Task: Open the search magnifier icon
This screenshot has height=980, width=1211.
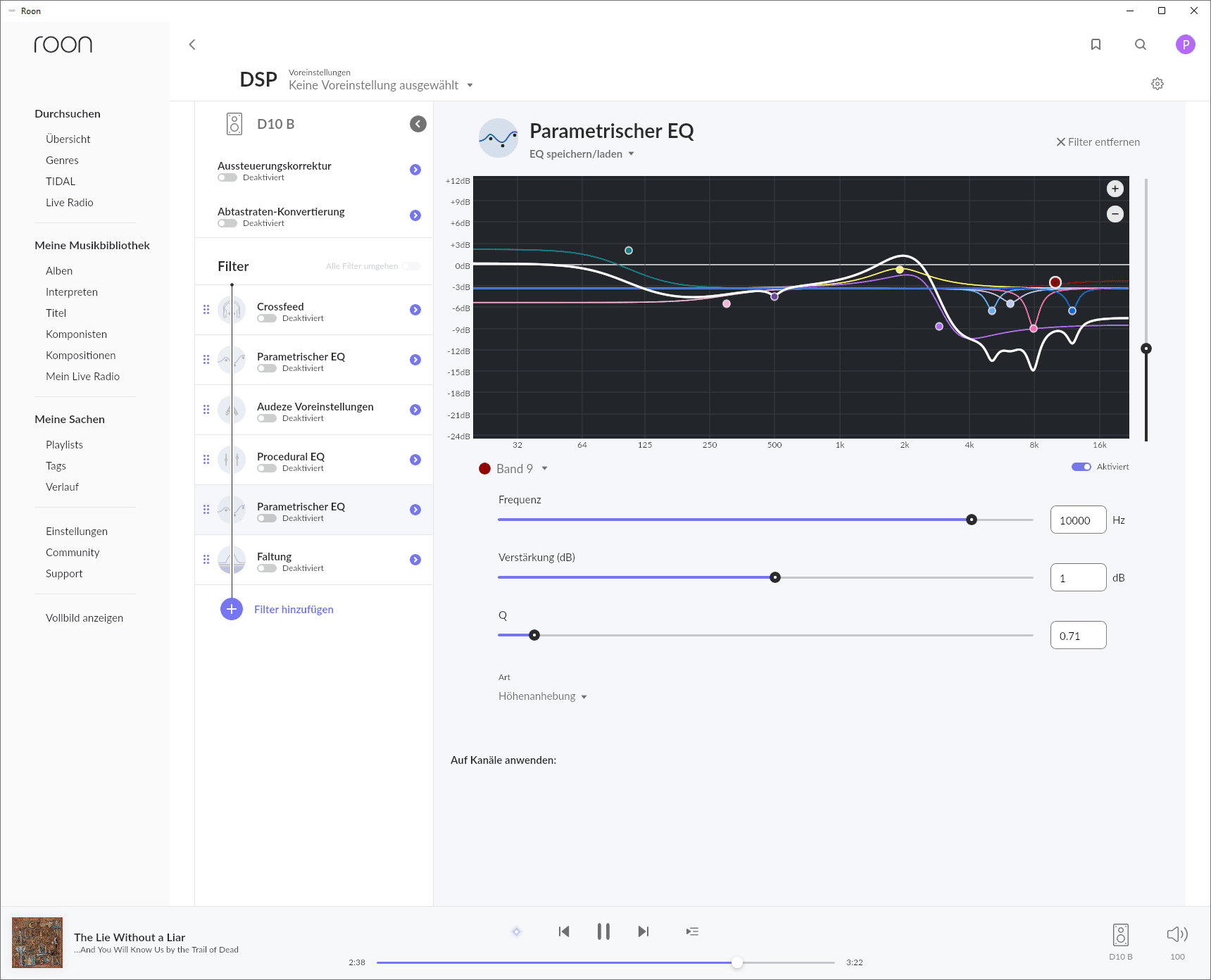Action: (1141, 44)
